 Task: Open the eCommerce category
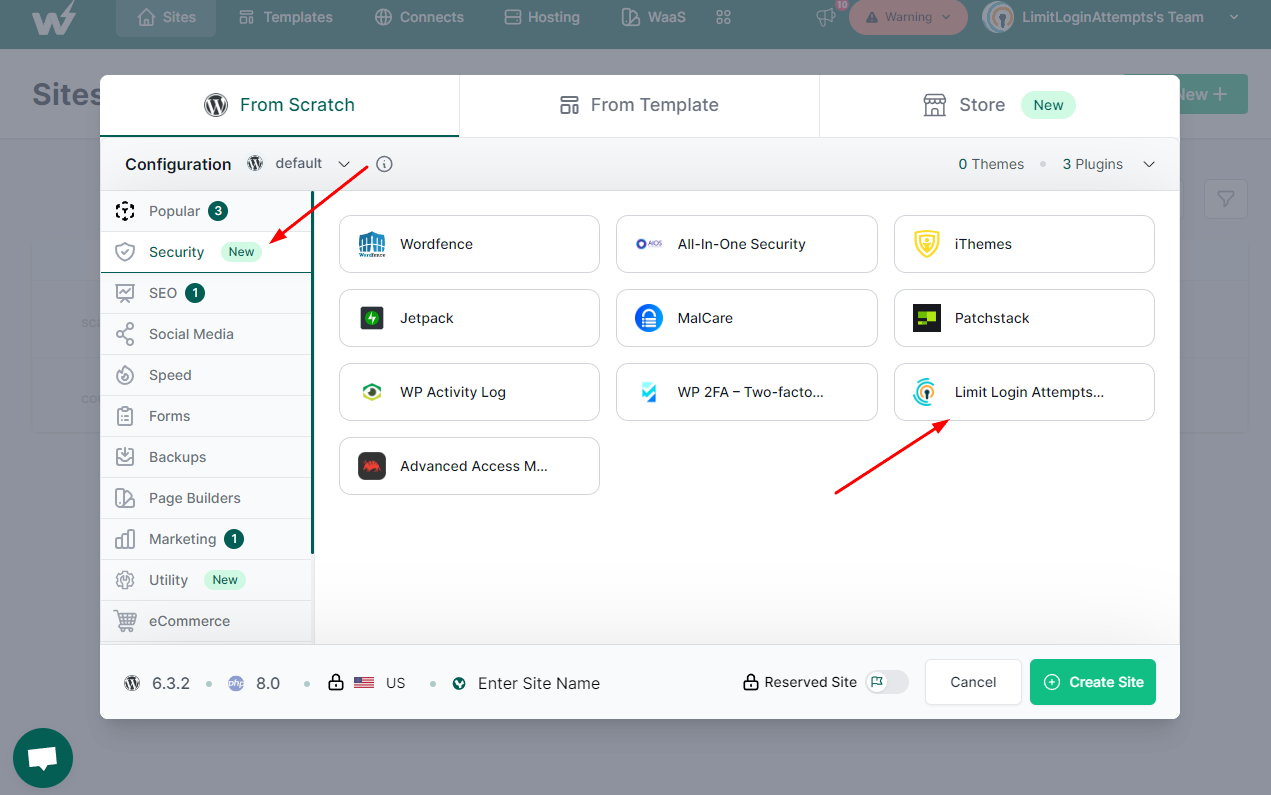[206, 621]
